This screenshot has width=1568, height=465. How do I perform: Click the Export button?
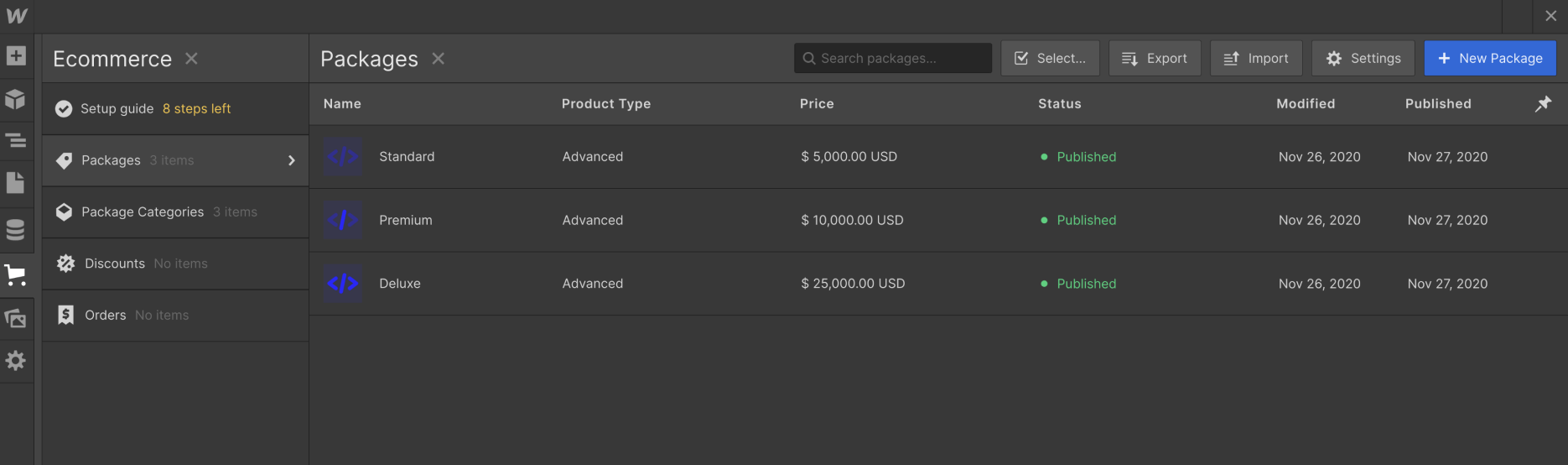coord(1155,59)
